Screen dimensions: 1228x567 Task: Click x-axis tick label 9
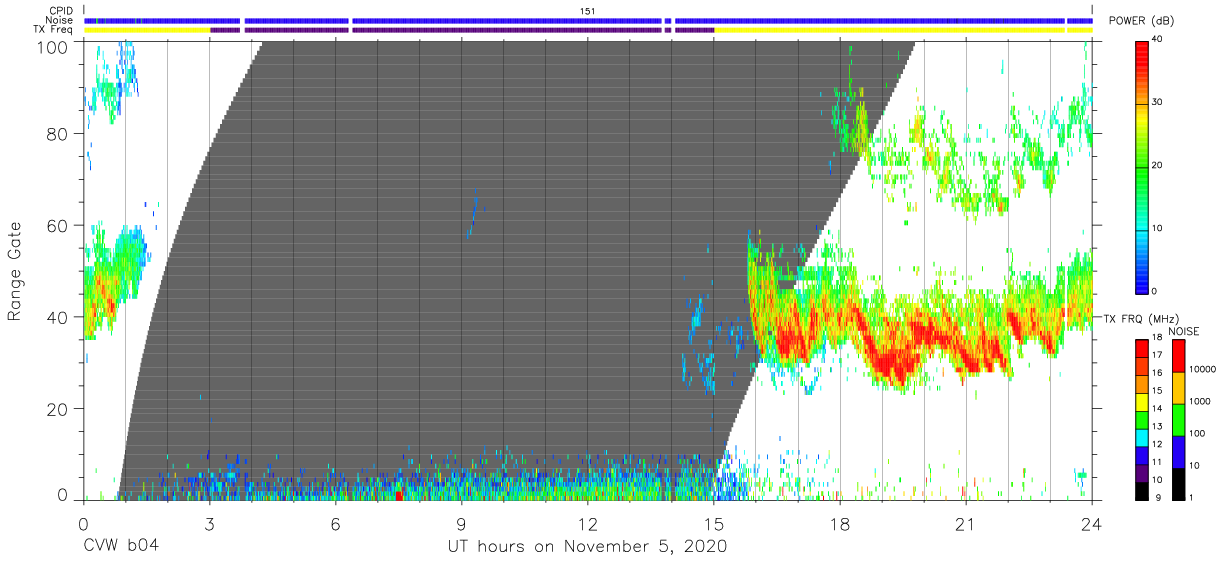[x=461, y=524]
